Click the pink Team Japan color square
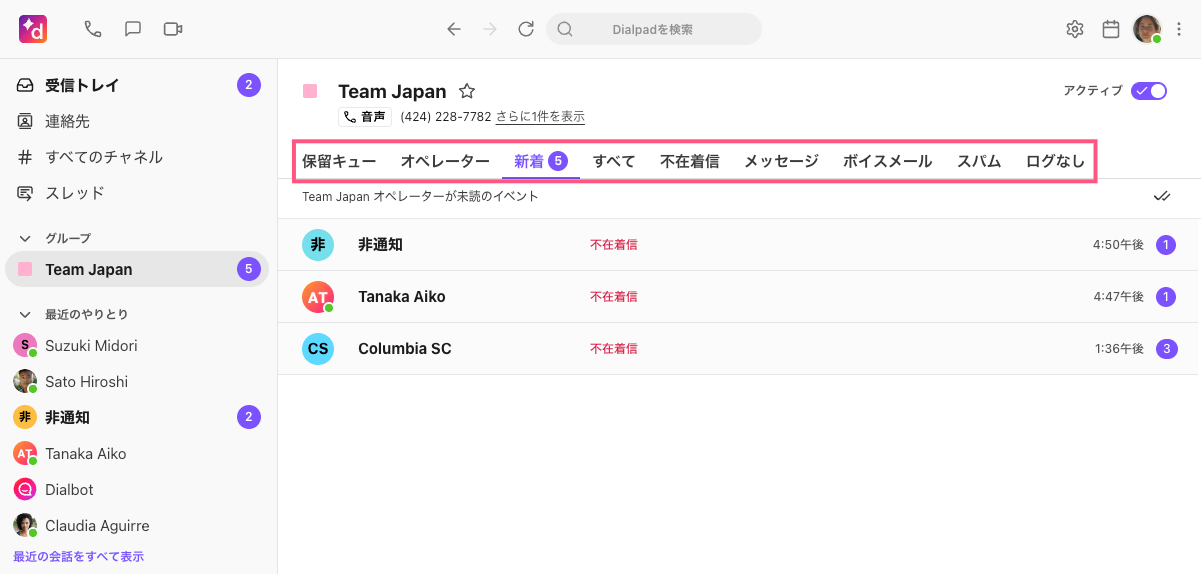This screenshot has width=1201, height=574. pyautogui.click(x=310, y=91)
